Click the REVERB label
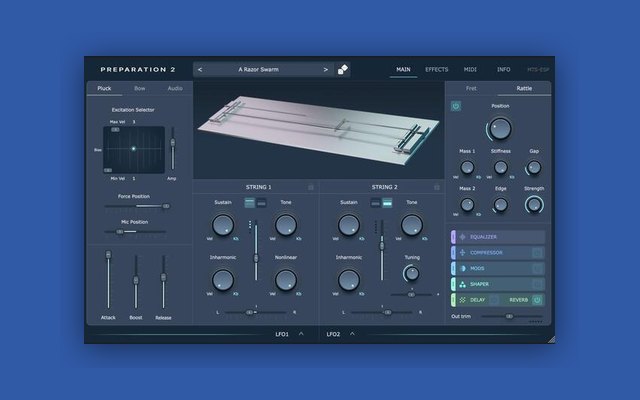The image size is (640, 400). pos(518,300)
